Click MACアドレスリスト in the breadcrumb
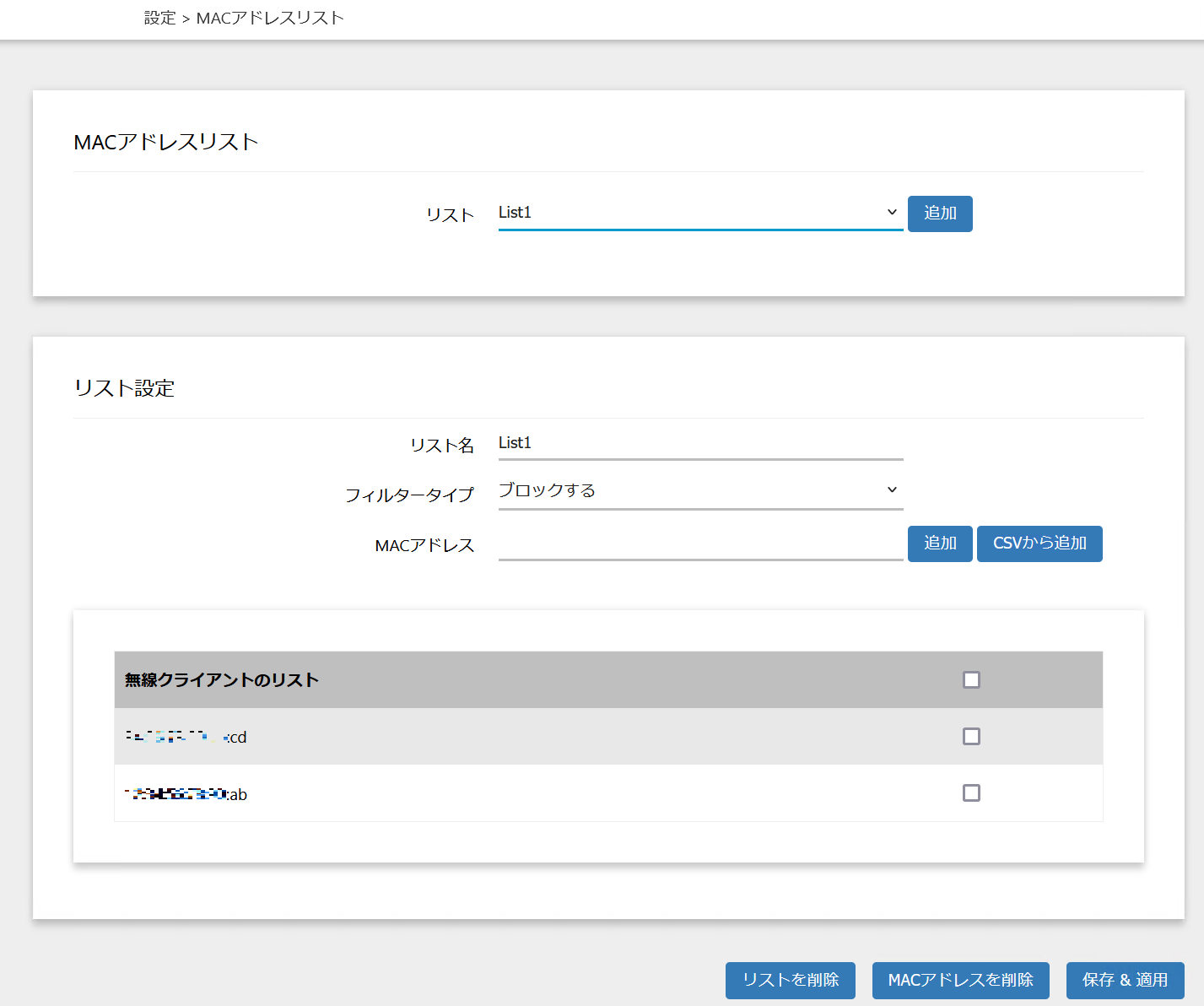 point(270,18)
